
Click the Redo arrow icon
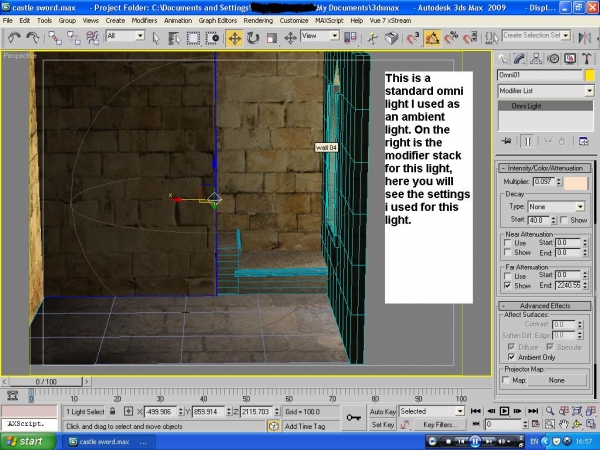click(x=33, y=38)
